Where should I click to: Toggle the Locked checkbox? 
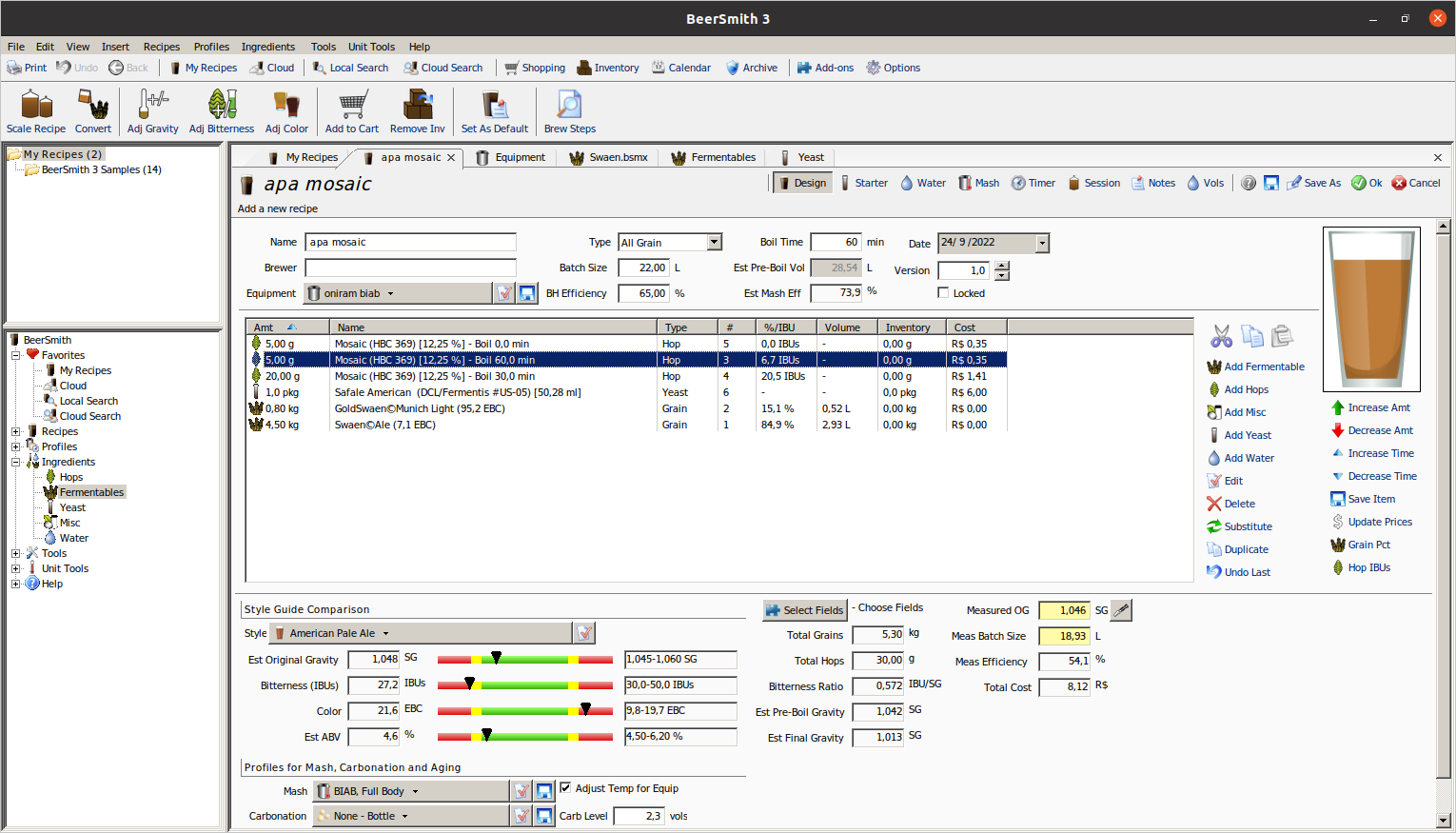[x=943, y=293]
